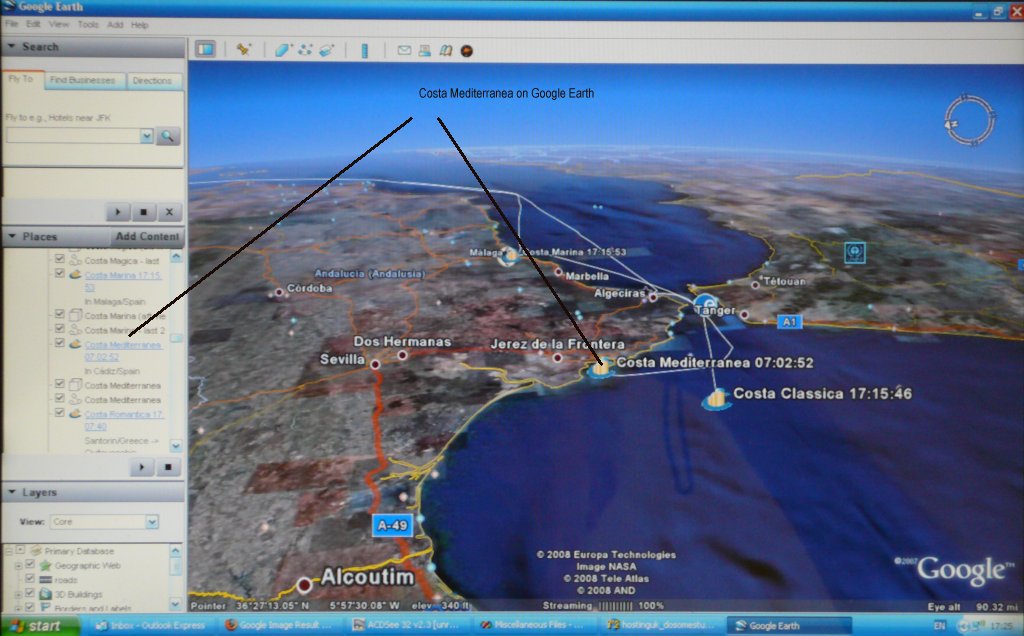Click the Places scrollbar up arrow
The height and width of the screenshot is (636, 1024).
coord(176,257)
